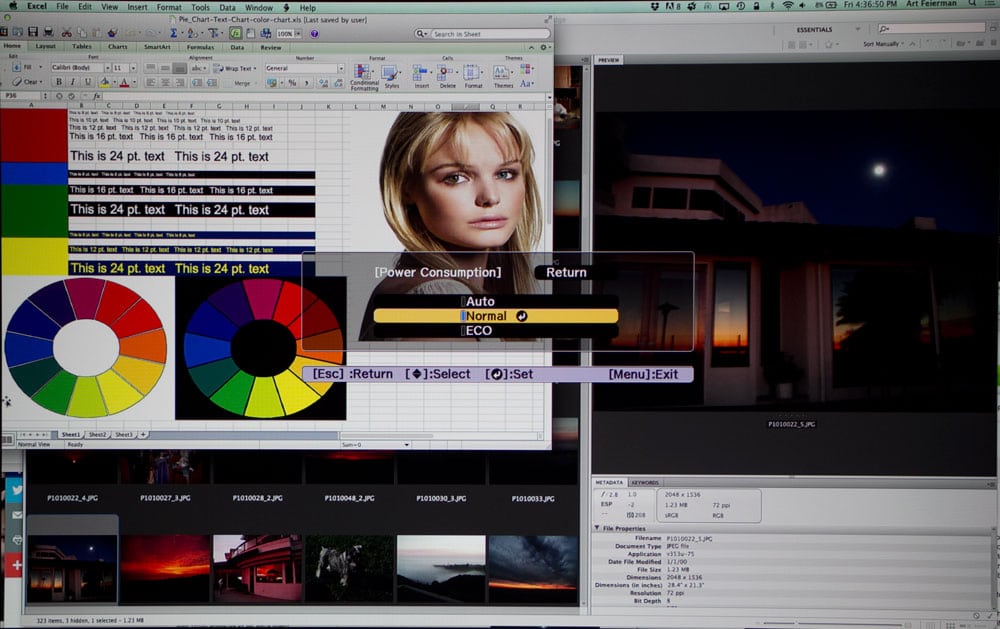Screen dimensions: 1000x629
Task: Toggle Bold formatting button
Action: (59, 82)
